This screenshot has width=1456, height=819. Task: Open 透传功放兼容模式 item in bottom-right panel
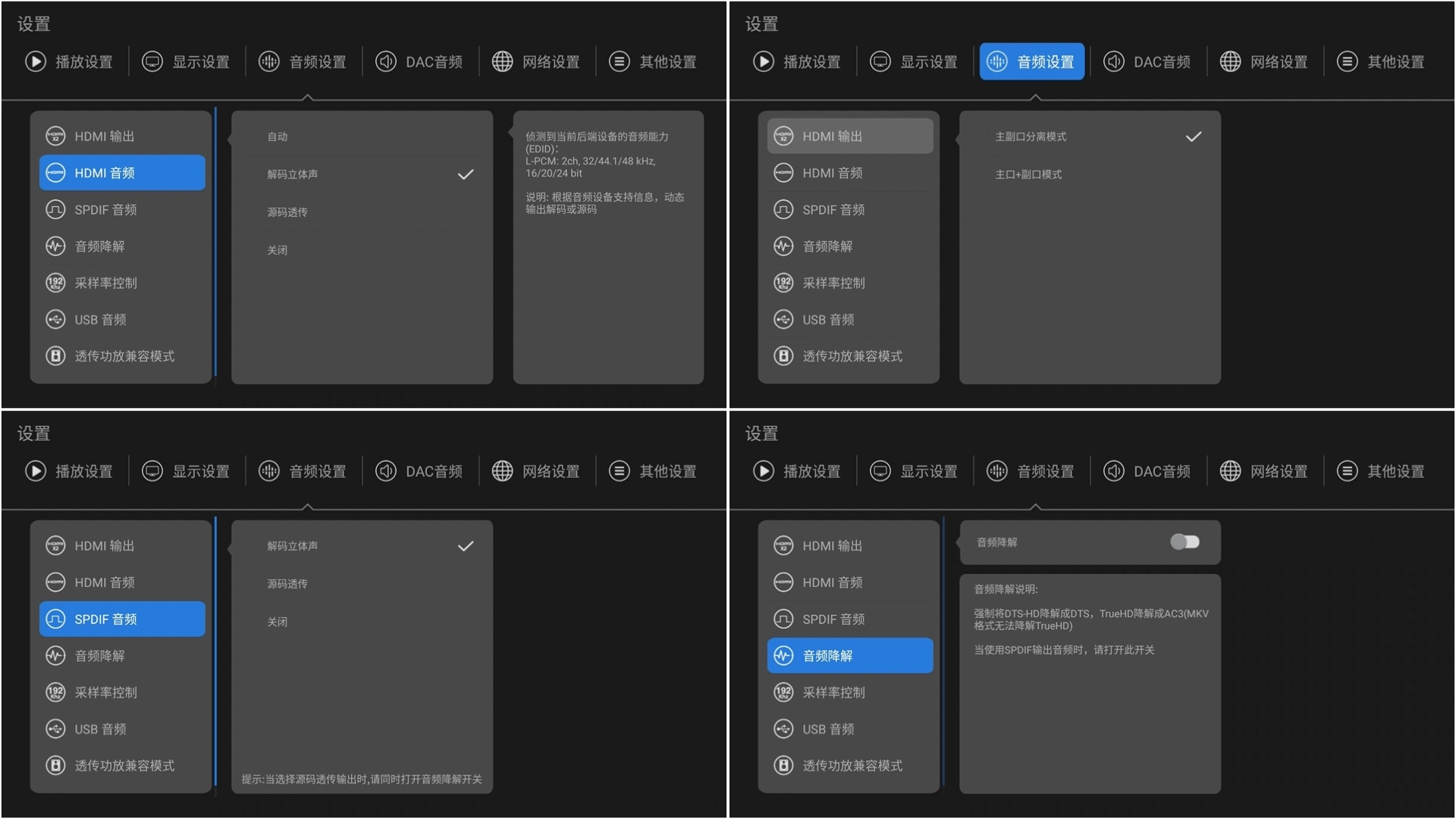(850, 765)
